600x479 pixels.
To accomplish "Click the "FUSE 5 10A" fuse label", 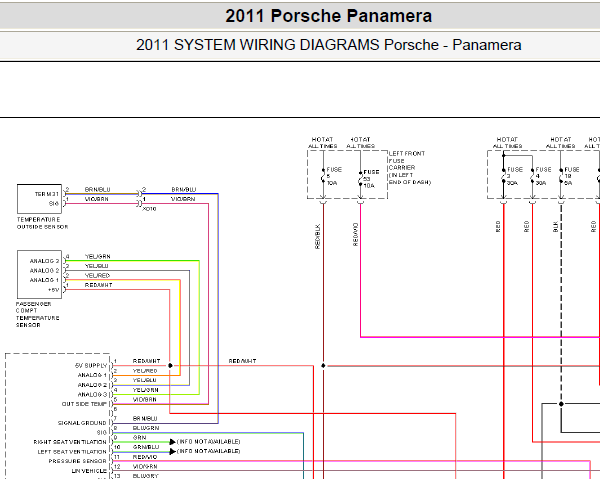I will 333,176.
